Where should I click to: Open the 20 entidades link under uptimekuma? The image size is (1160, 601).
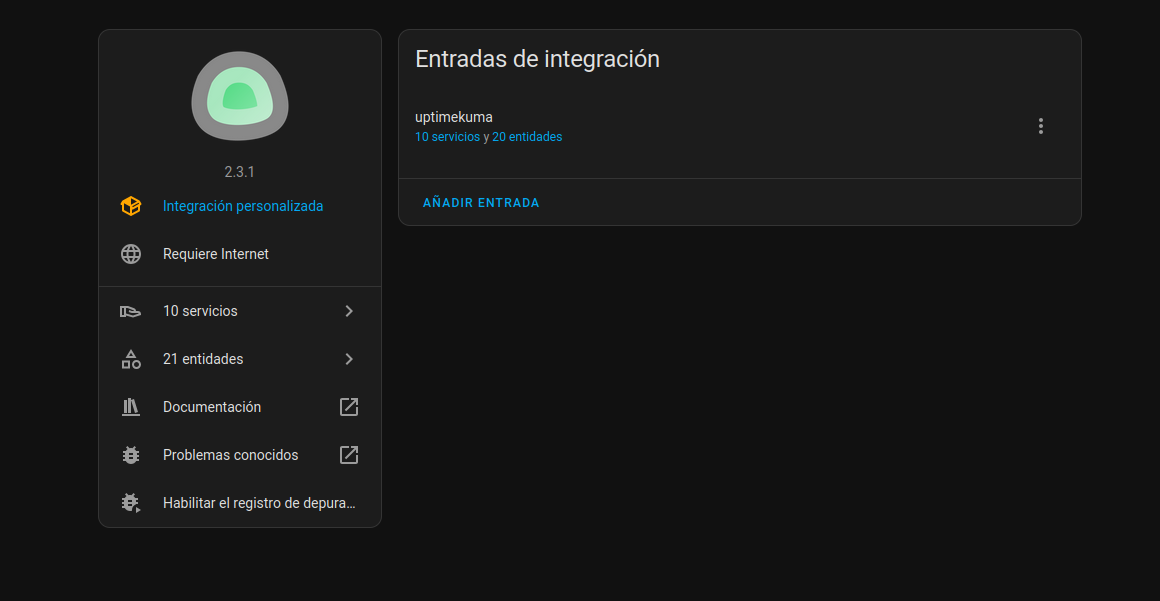[527, 137]
